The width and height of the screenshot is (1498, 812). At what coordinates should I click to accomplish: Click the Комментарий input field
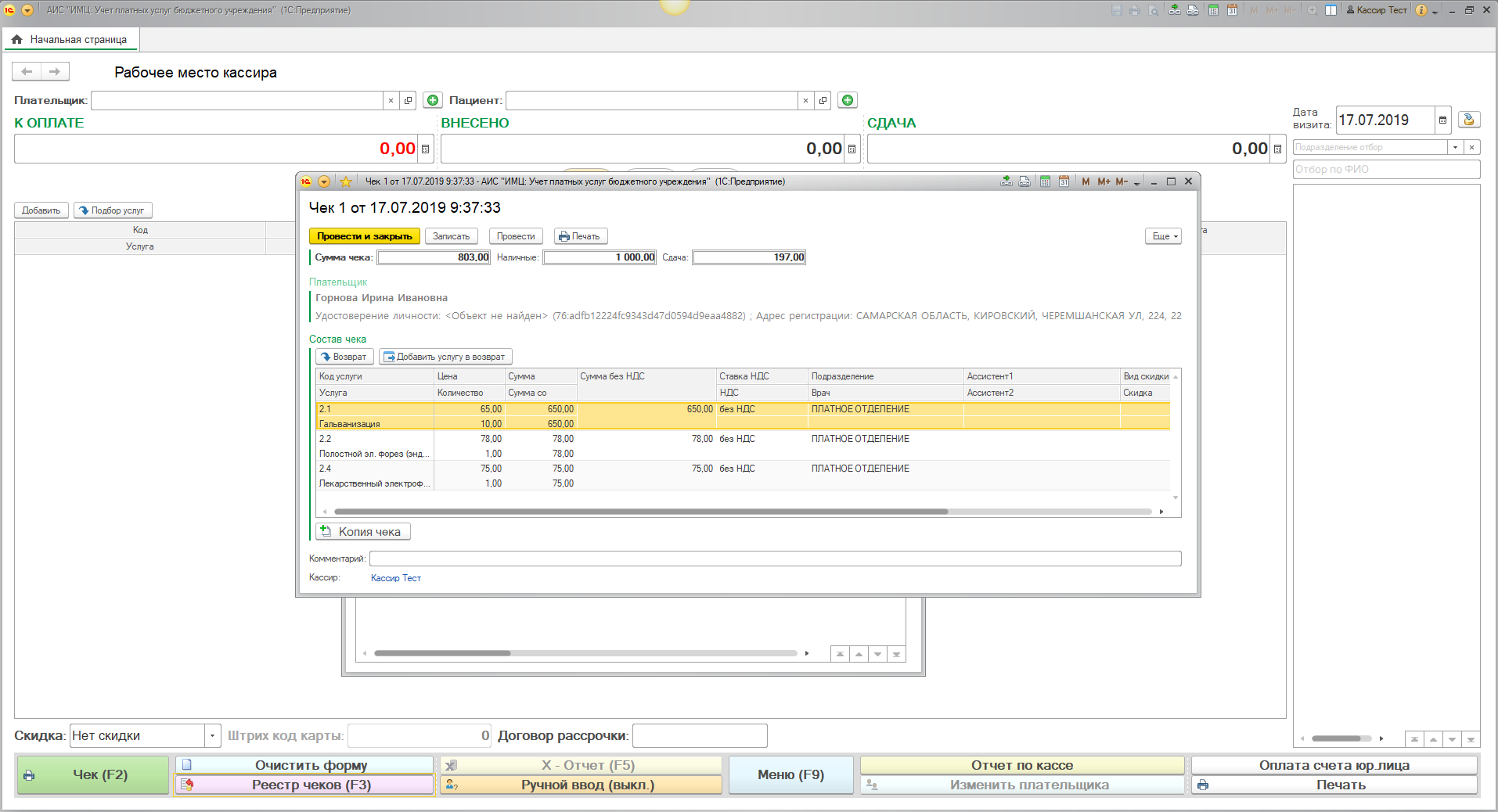(774, 559)
